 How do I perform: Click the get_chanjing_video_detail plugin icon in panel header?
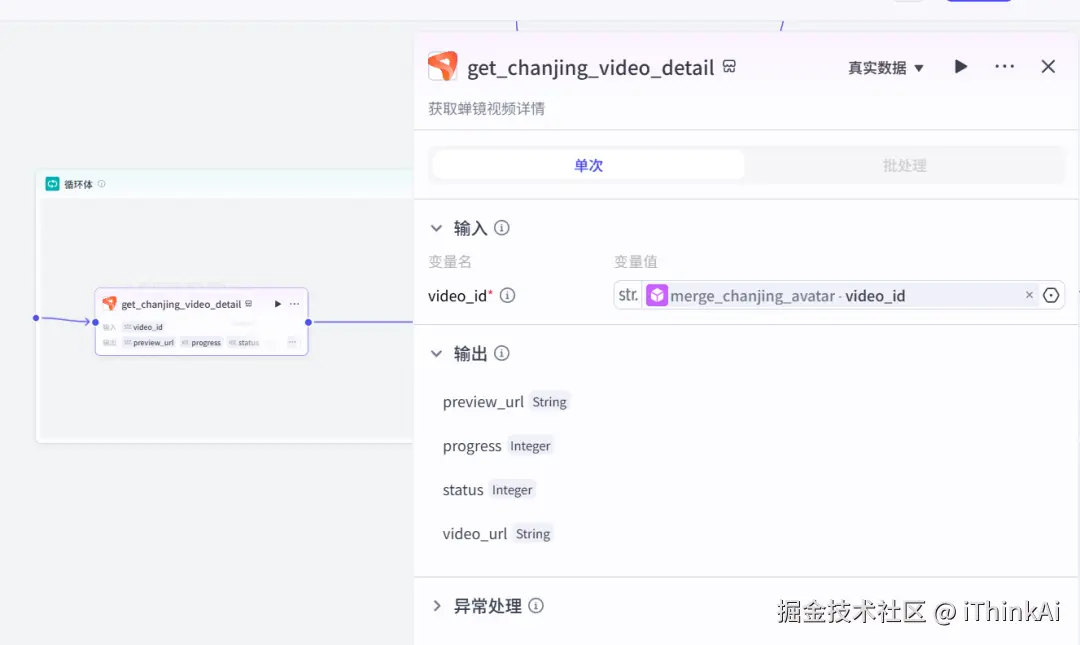443,66
